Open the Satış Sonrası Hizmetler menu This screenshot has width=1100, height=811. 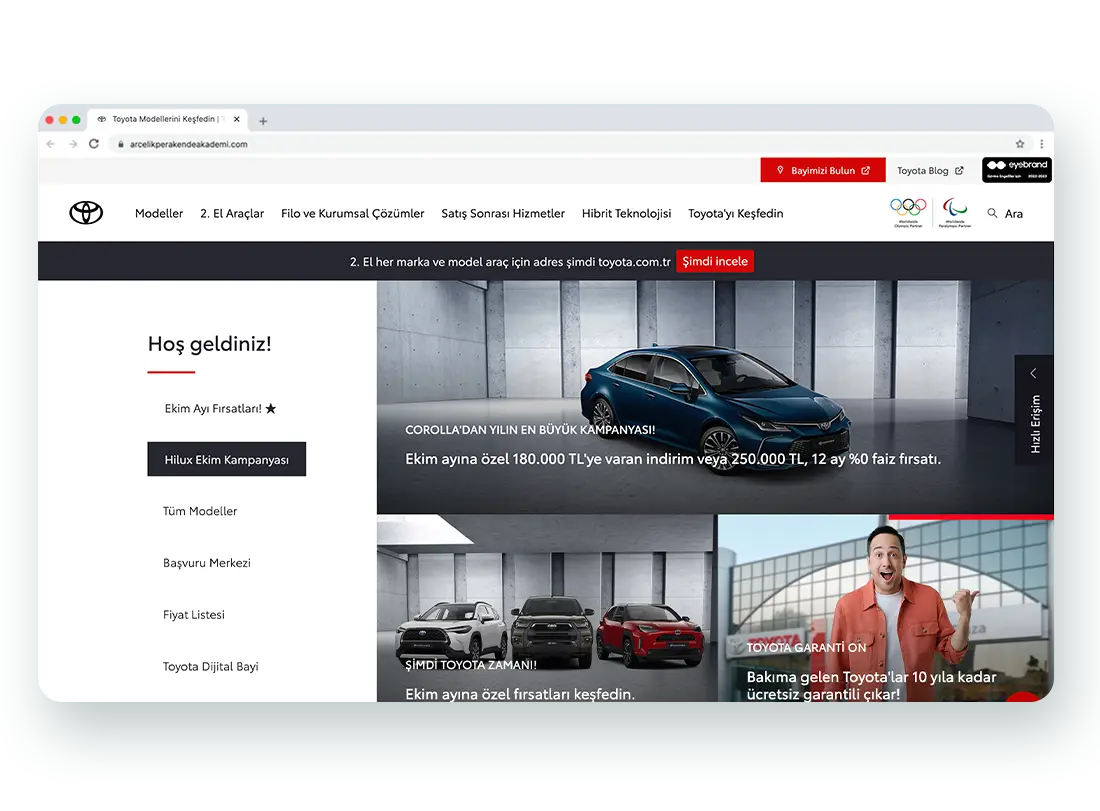(503, 213)
